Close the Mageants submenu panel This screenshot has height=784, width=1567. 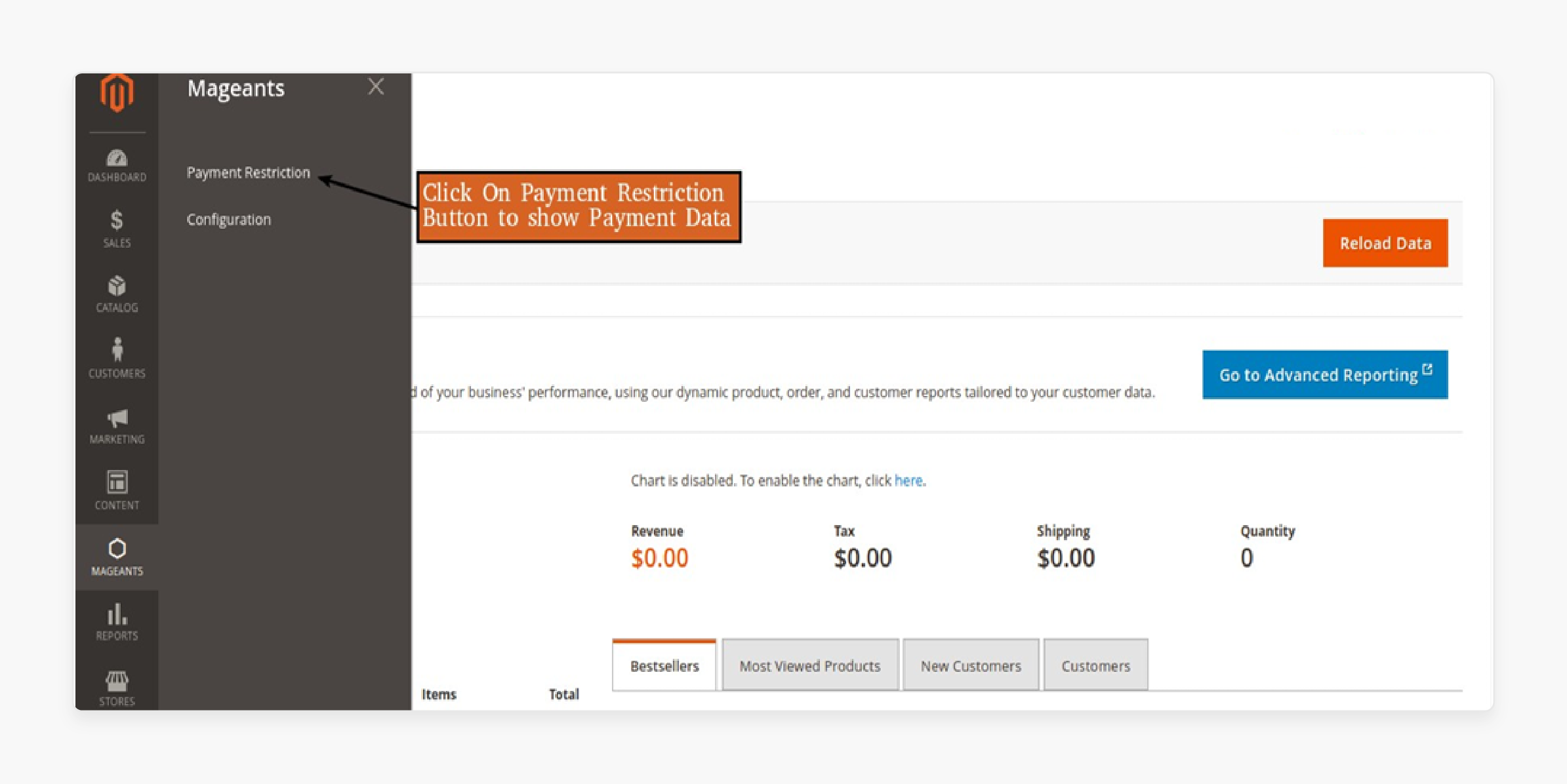[376, 87]
